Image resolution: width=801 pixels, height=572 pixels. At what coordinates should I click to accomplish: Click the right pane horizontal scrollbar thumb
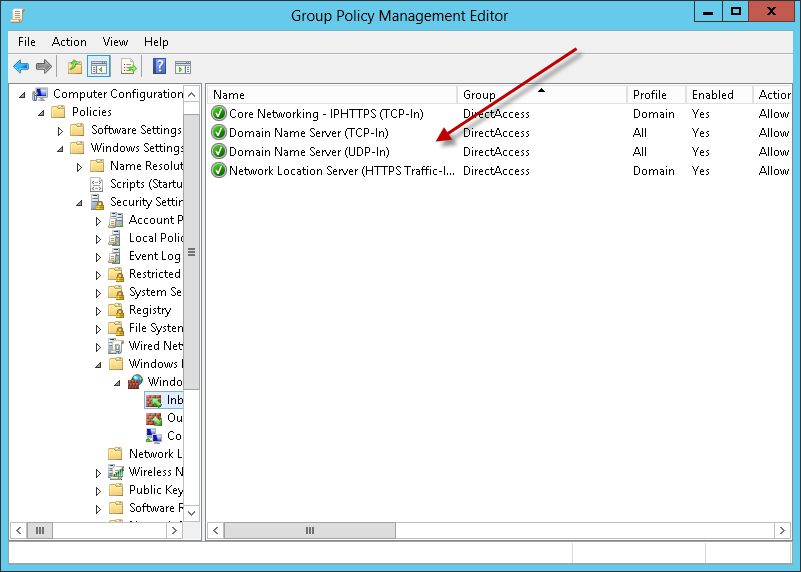(308, 530)
